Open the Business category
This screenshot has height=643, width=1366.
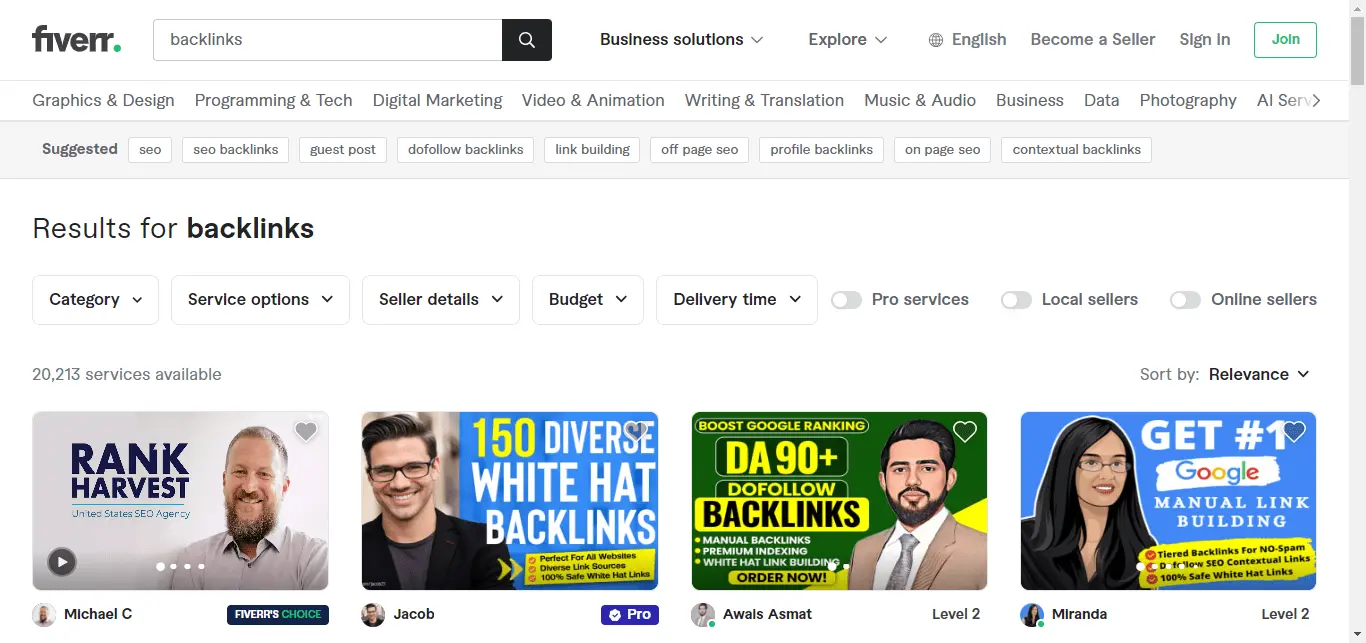(1030, 100)
